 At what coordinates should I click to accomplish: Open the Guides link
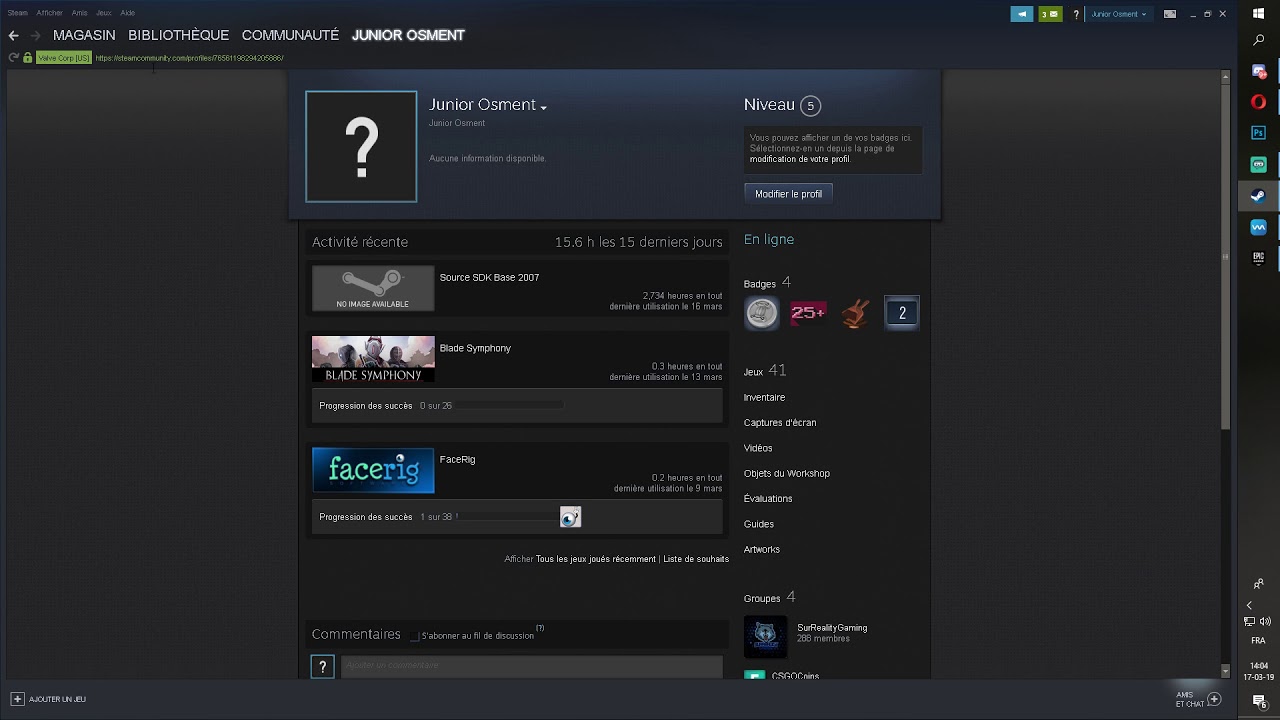pyautogui.click(x=759, y=524)
